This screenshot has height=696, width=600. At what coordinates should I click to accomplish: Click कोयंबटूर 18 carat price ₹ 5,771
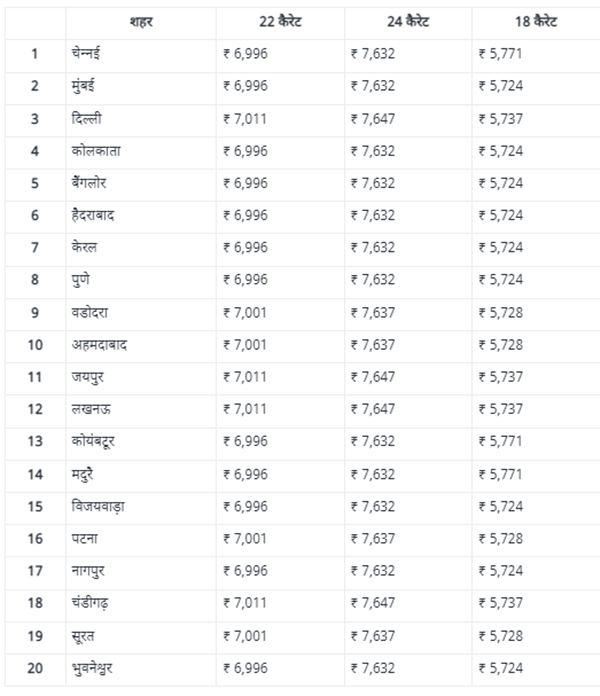[x=500, y=441]
